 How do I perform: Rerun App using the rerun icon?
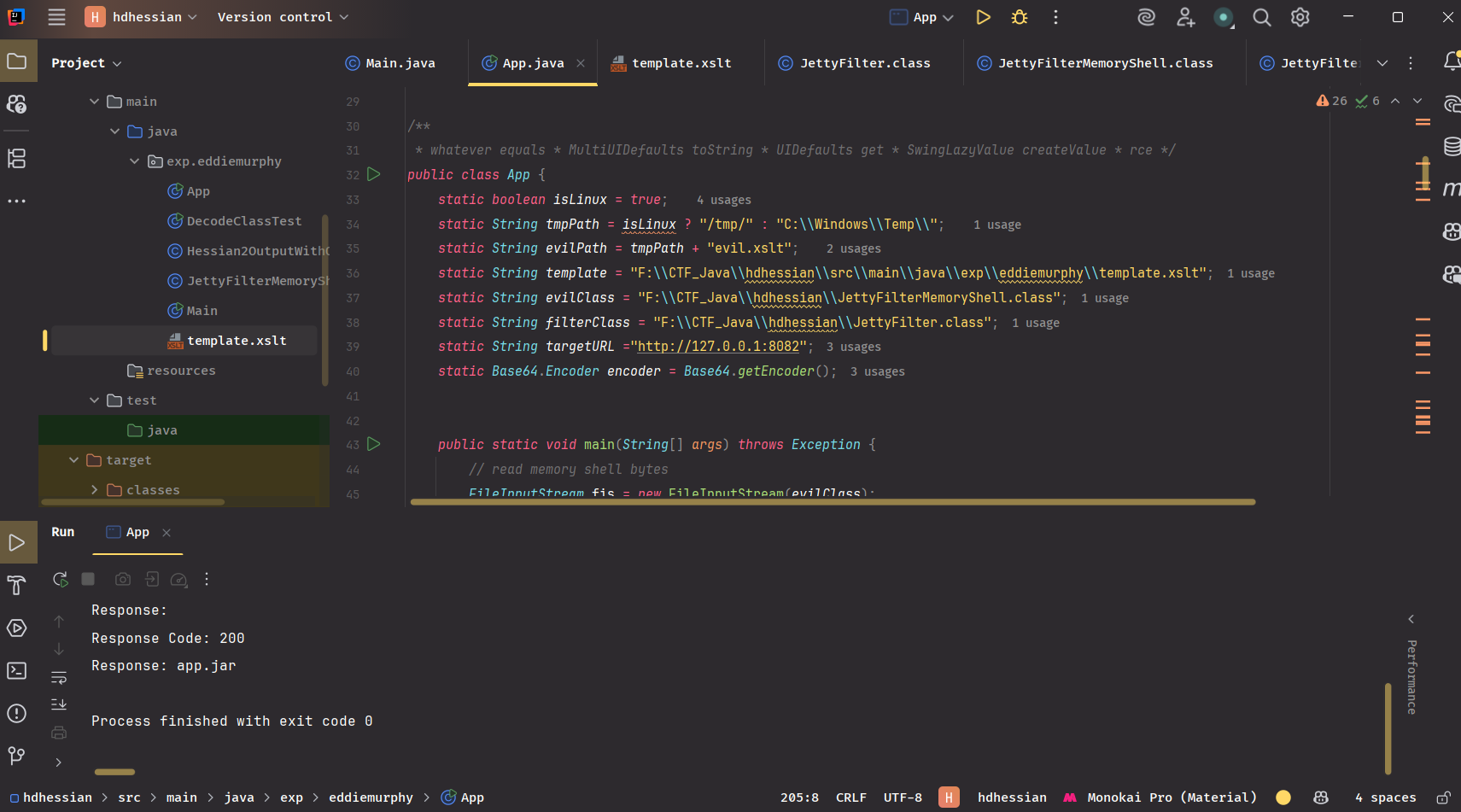tap(60, 580)
